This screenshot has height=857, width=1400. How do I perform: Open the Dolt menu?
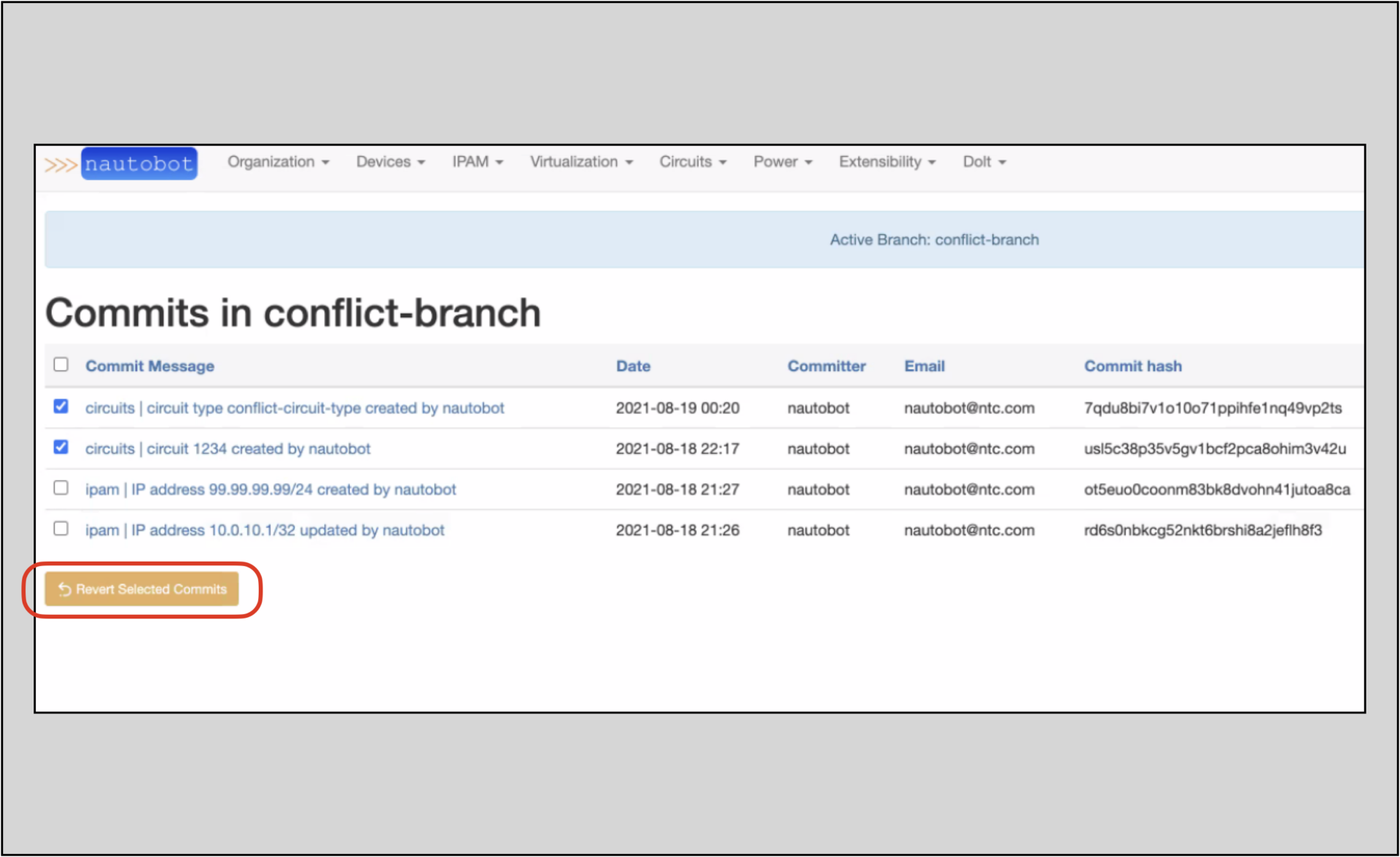[x=984, y=162]
